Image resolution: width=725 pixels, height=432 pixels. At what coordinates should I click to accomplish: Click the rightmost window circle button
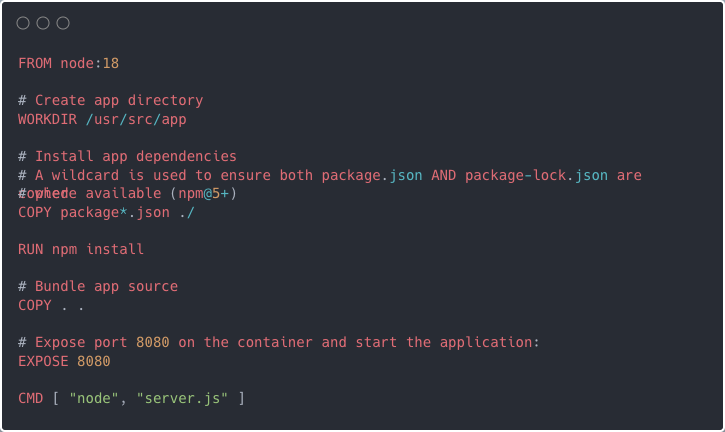tap(63, 23)
